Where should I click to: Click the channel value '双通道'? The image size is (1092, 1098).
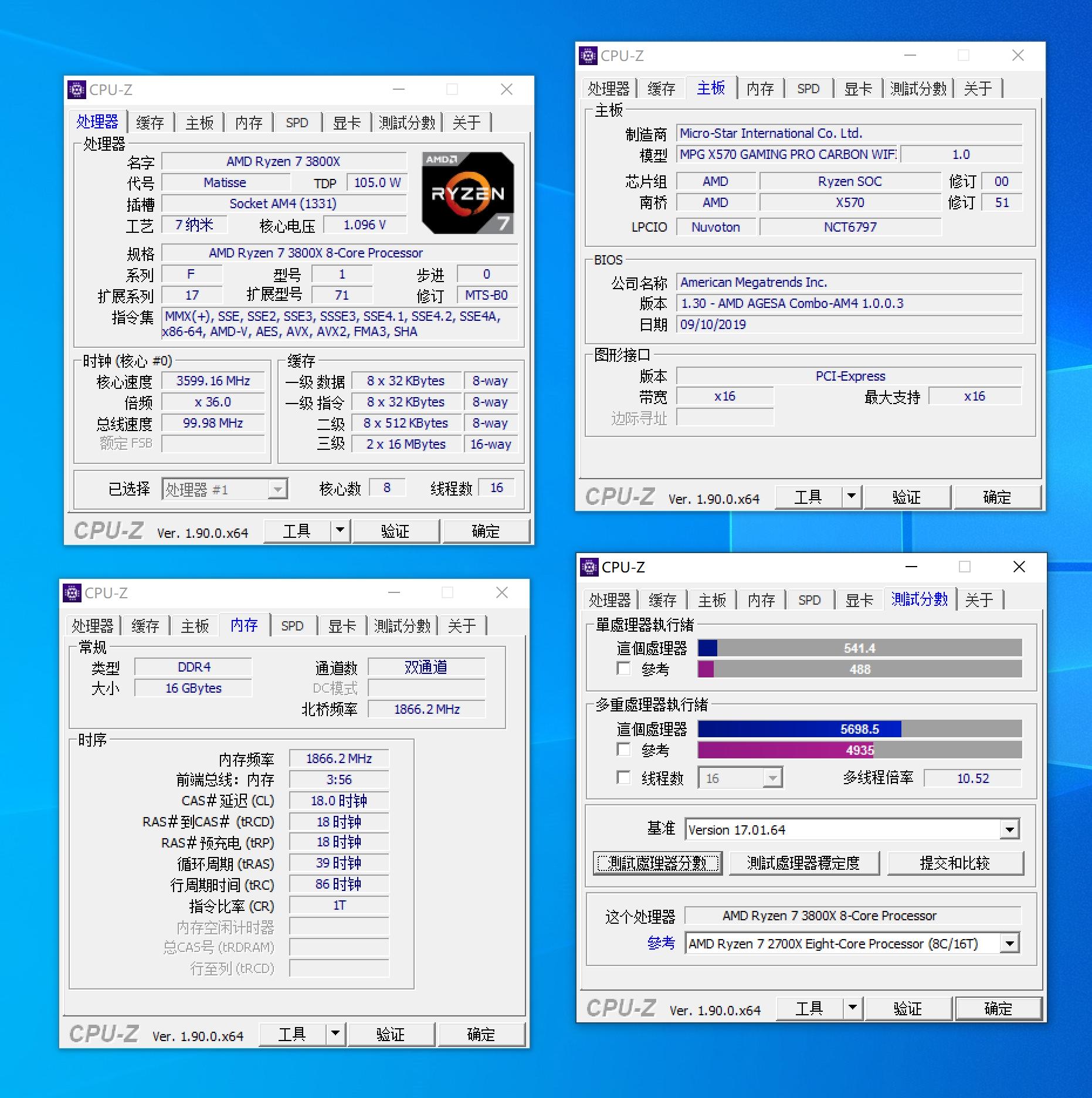click(x=426, y=667)
